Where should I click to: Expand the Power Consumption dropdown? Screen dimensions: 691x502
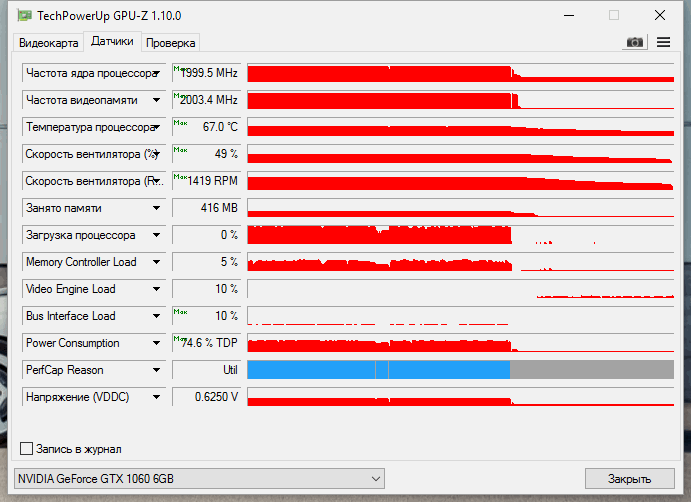click(x=156, y=343)
